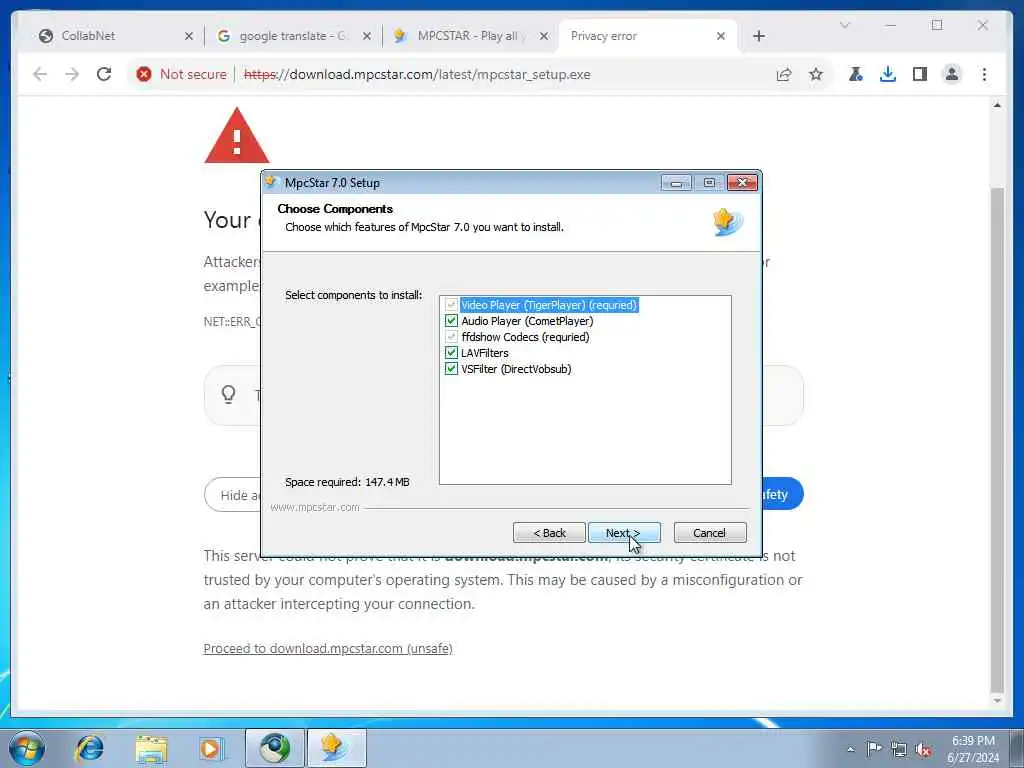Screen dimensions: 1024x768
Task: Switch to the google translate tab
Action: (293, 36)
